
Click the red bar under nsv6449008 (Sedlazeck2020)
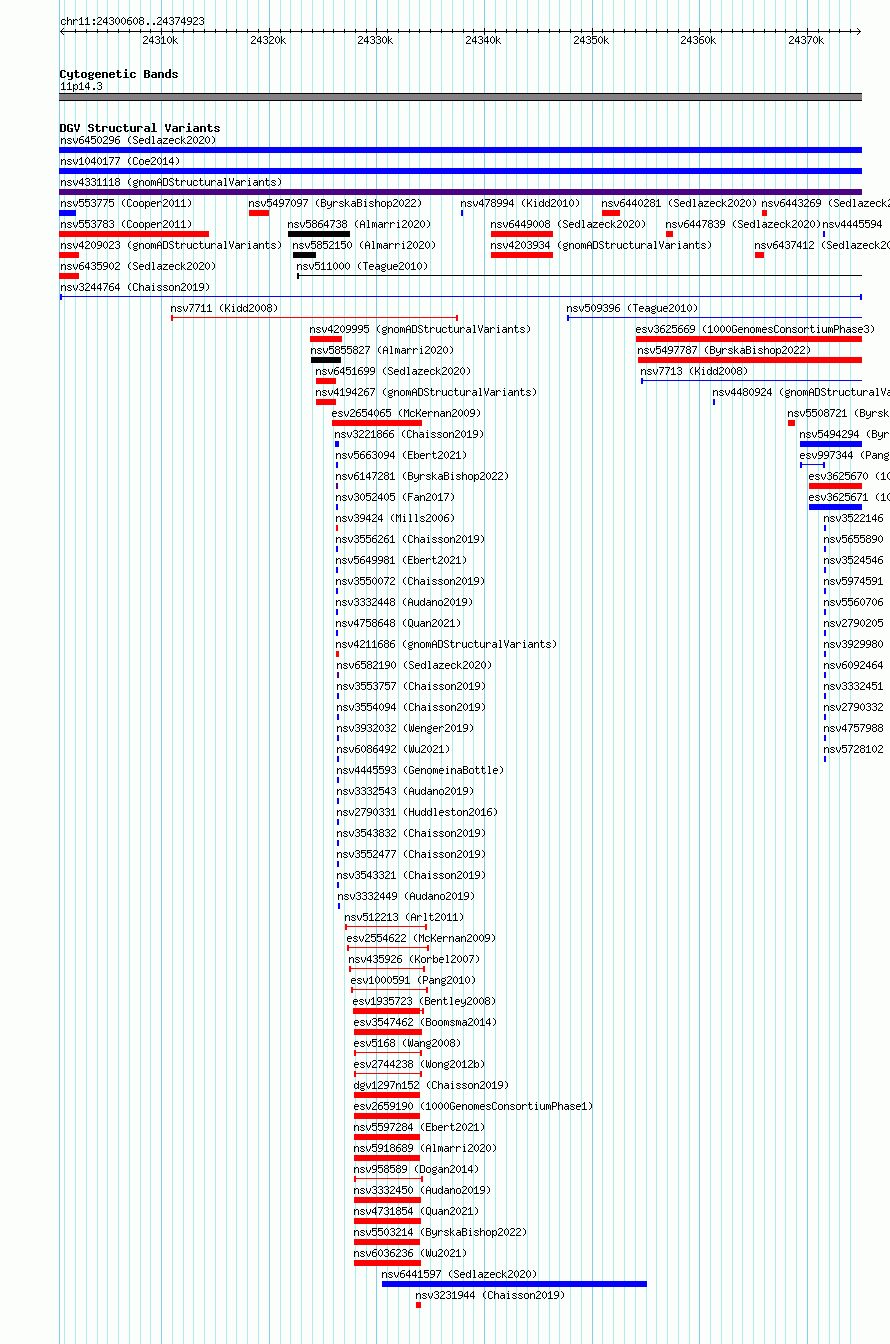(522, 234)
